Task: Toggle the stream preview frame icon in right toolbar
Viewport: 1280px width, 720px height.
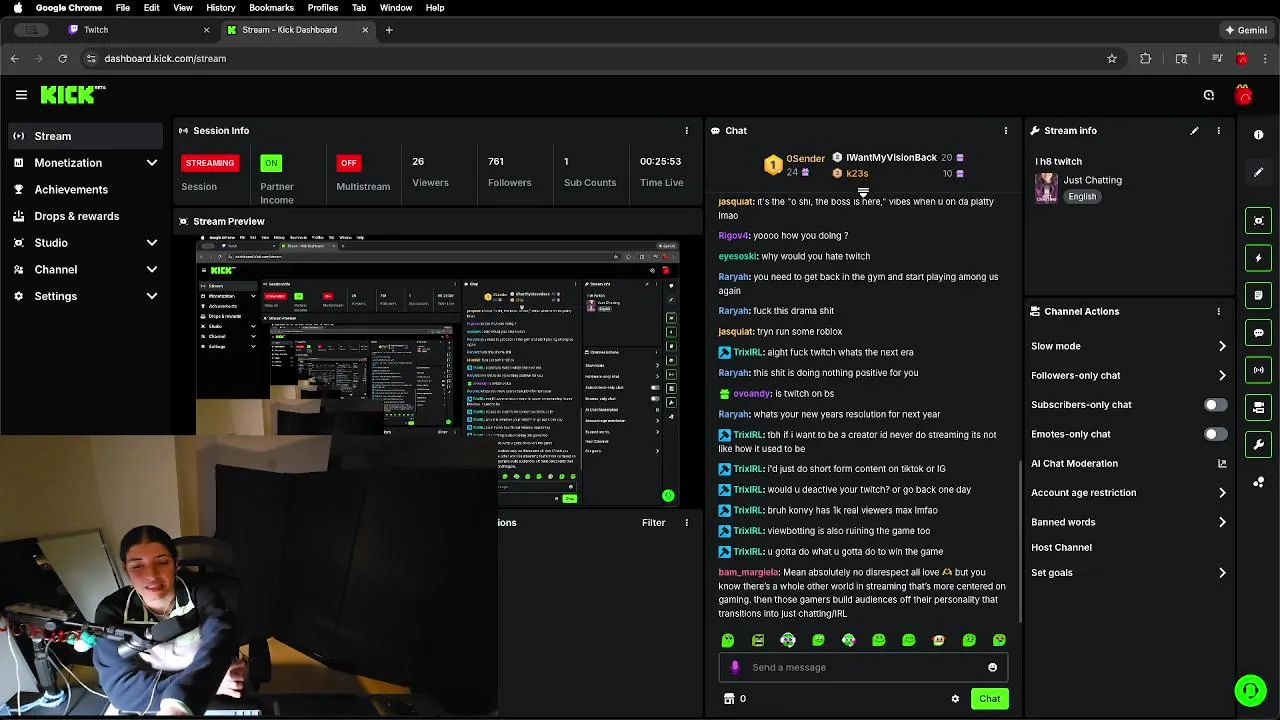Action: pos(1258,221)
